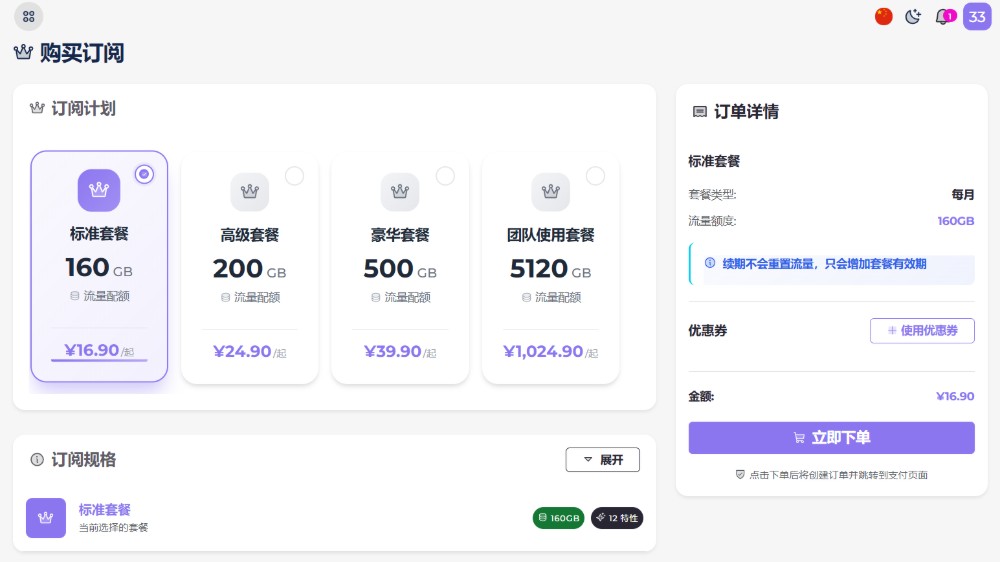The image size is (1000, 562).
Task: Click the 12 特性 badge
Action: click(617, 517)
